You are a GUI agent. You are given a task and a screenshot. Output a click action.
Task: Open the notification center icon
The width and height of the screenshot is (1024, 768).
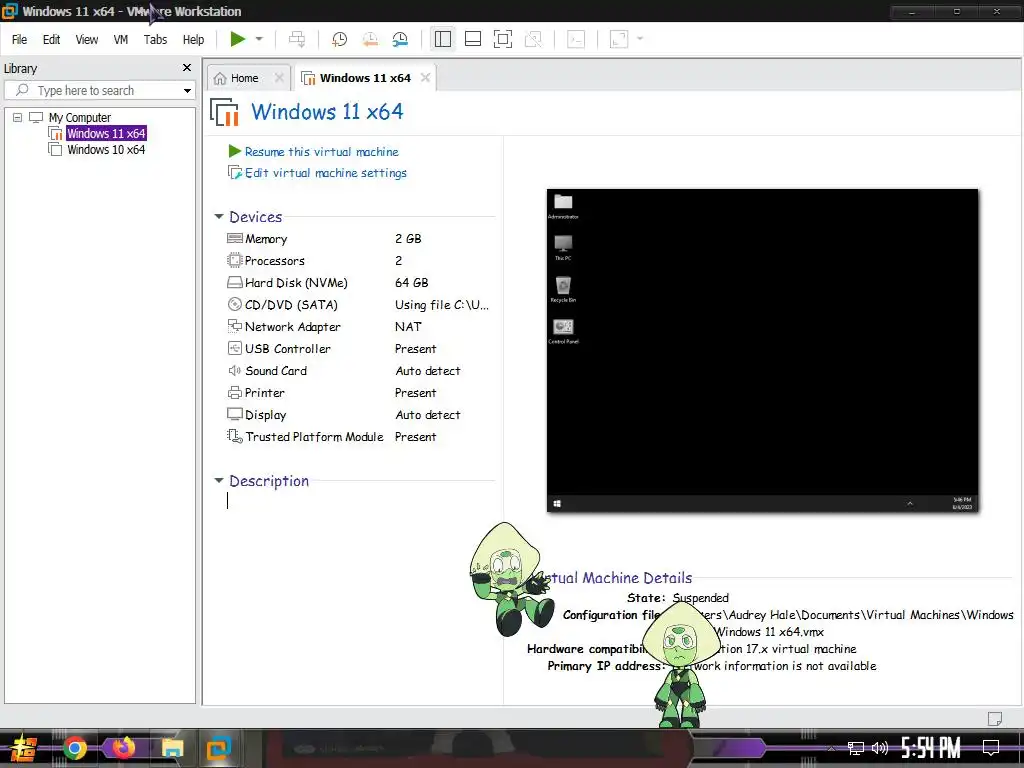(x=991, y=747)
